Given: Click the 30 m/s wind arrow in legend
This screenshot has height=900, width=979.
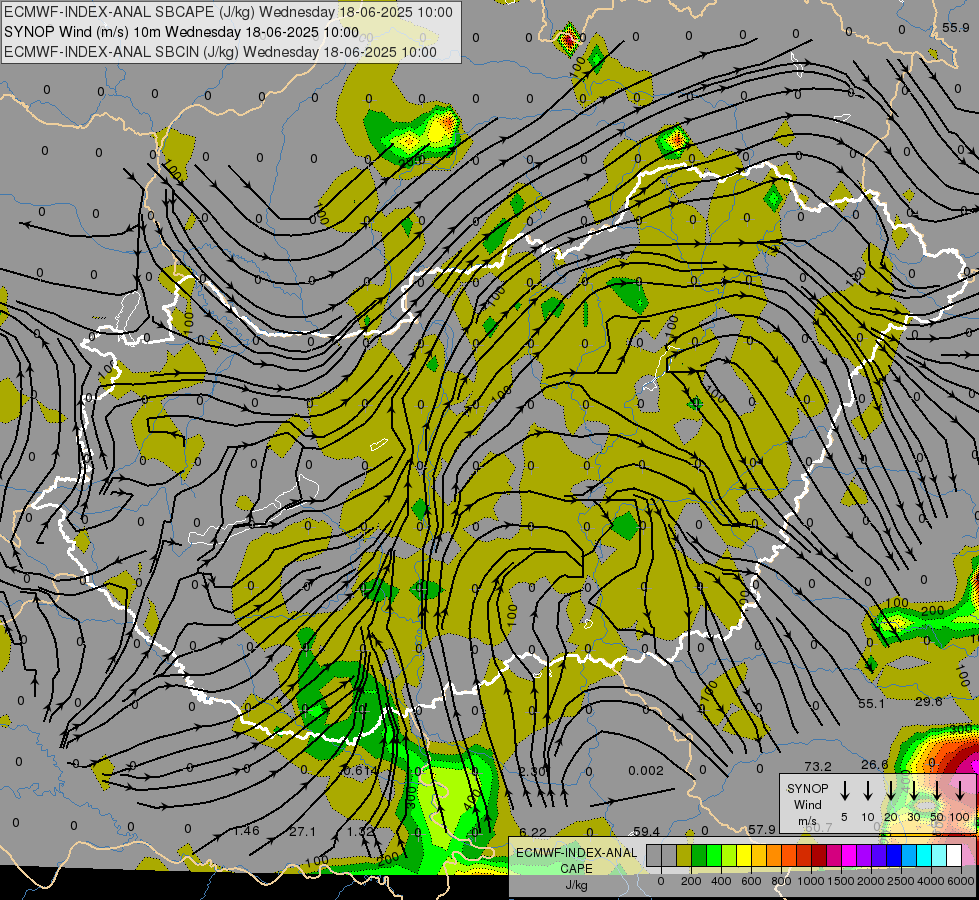Looking at the screenshot, I should [x=913, y=790].
